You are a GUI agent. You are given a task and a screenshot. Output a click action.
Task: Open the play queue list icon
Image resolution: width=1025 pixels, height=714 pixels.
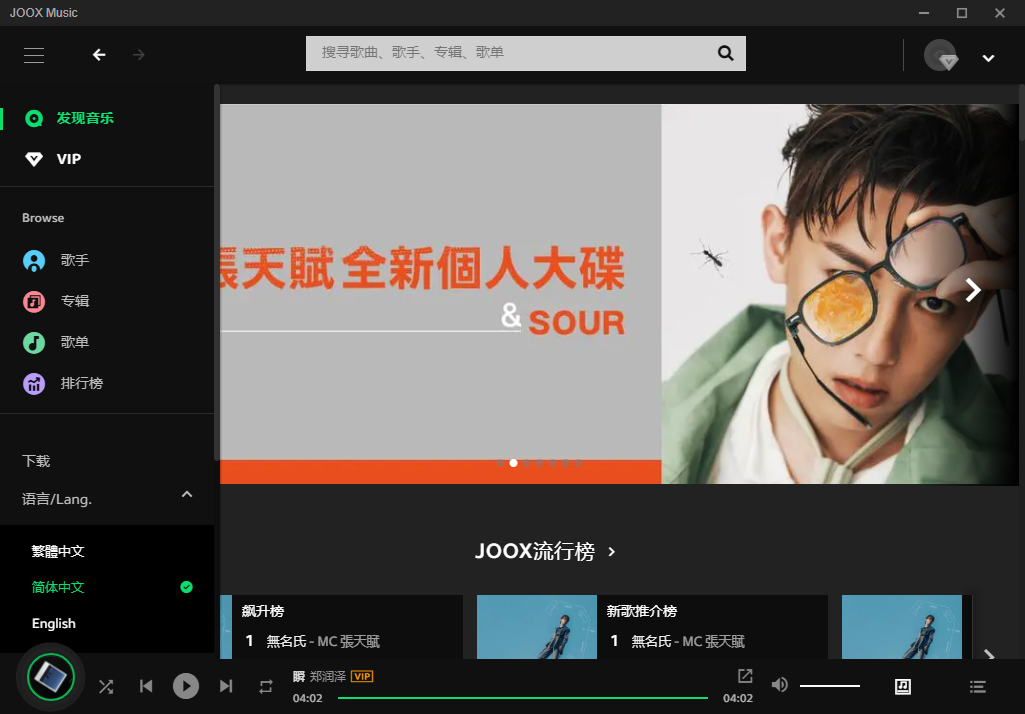978,686
